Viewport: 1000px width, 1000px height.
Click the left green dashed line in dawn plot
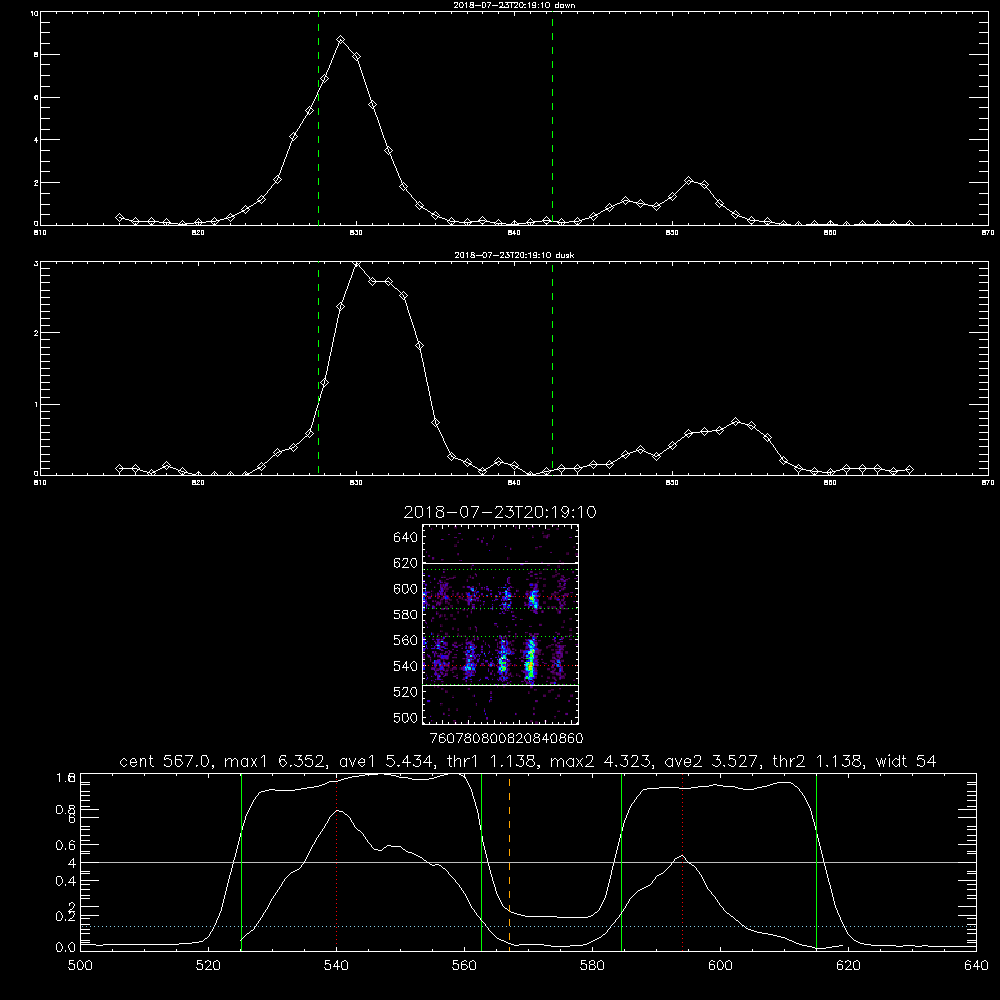point(318,118)
